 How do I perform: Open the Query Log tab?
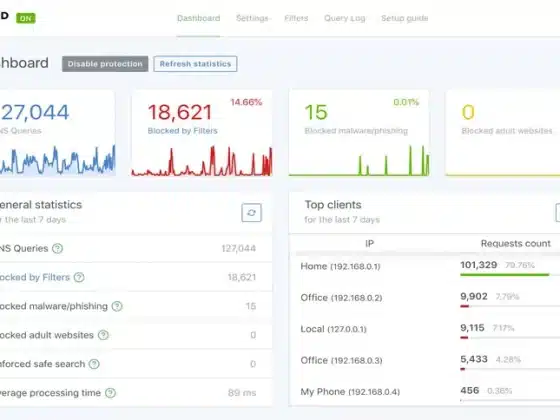pyautogui.click(x=345, y=18)
